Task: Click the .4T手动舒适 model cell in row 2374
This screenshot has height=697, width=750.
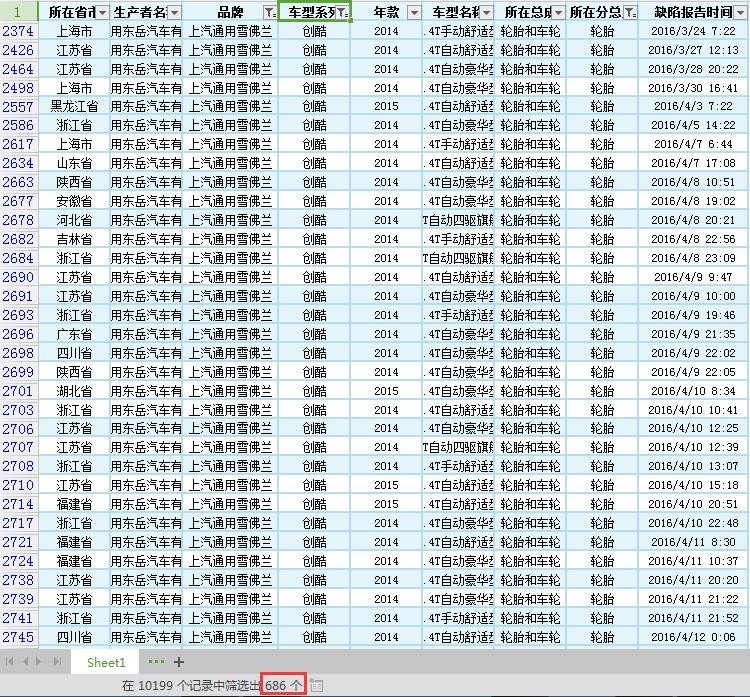Action: 458,31
